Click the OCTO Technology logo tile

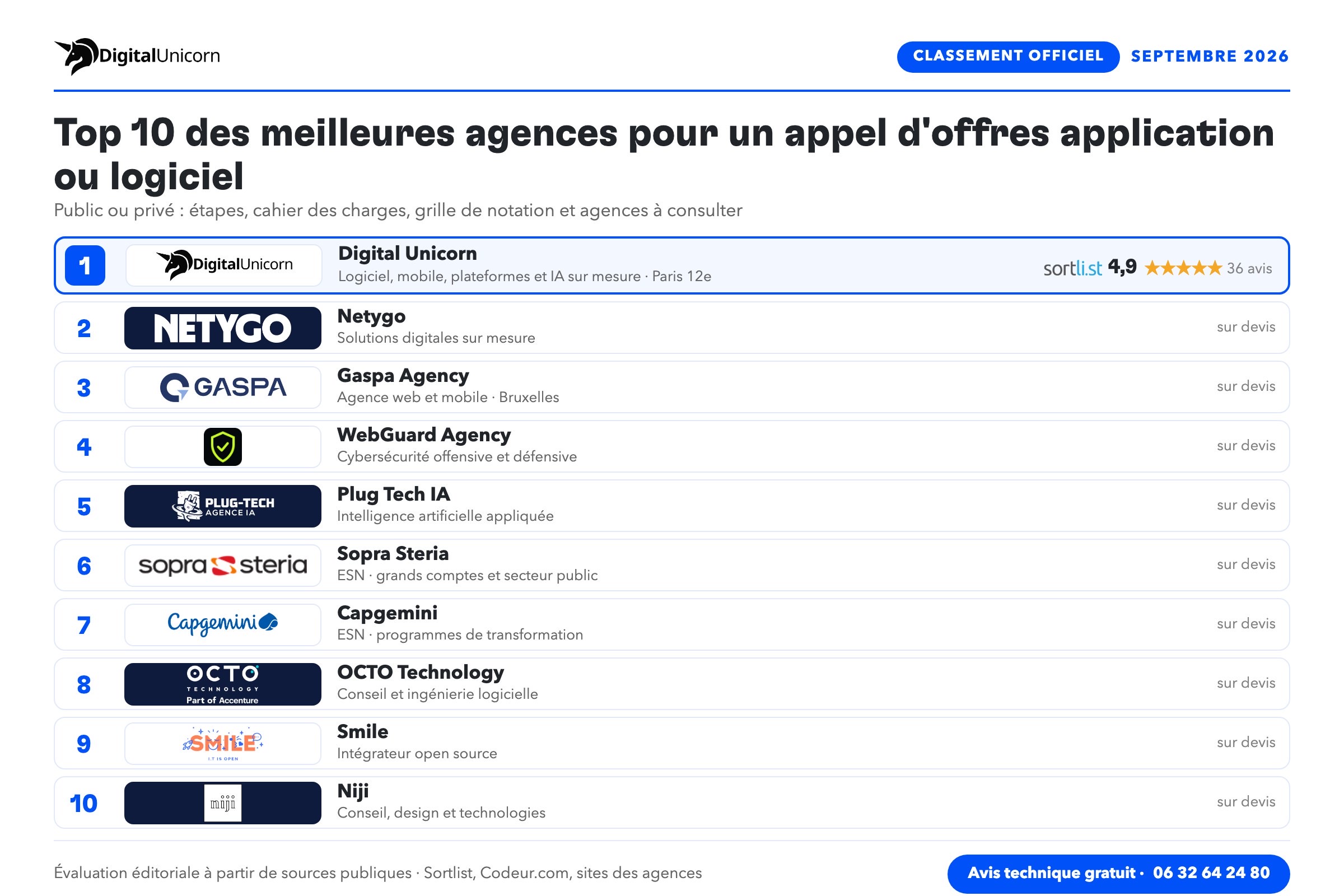click(223, 684)
